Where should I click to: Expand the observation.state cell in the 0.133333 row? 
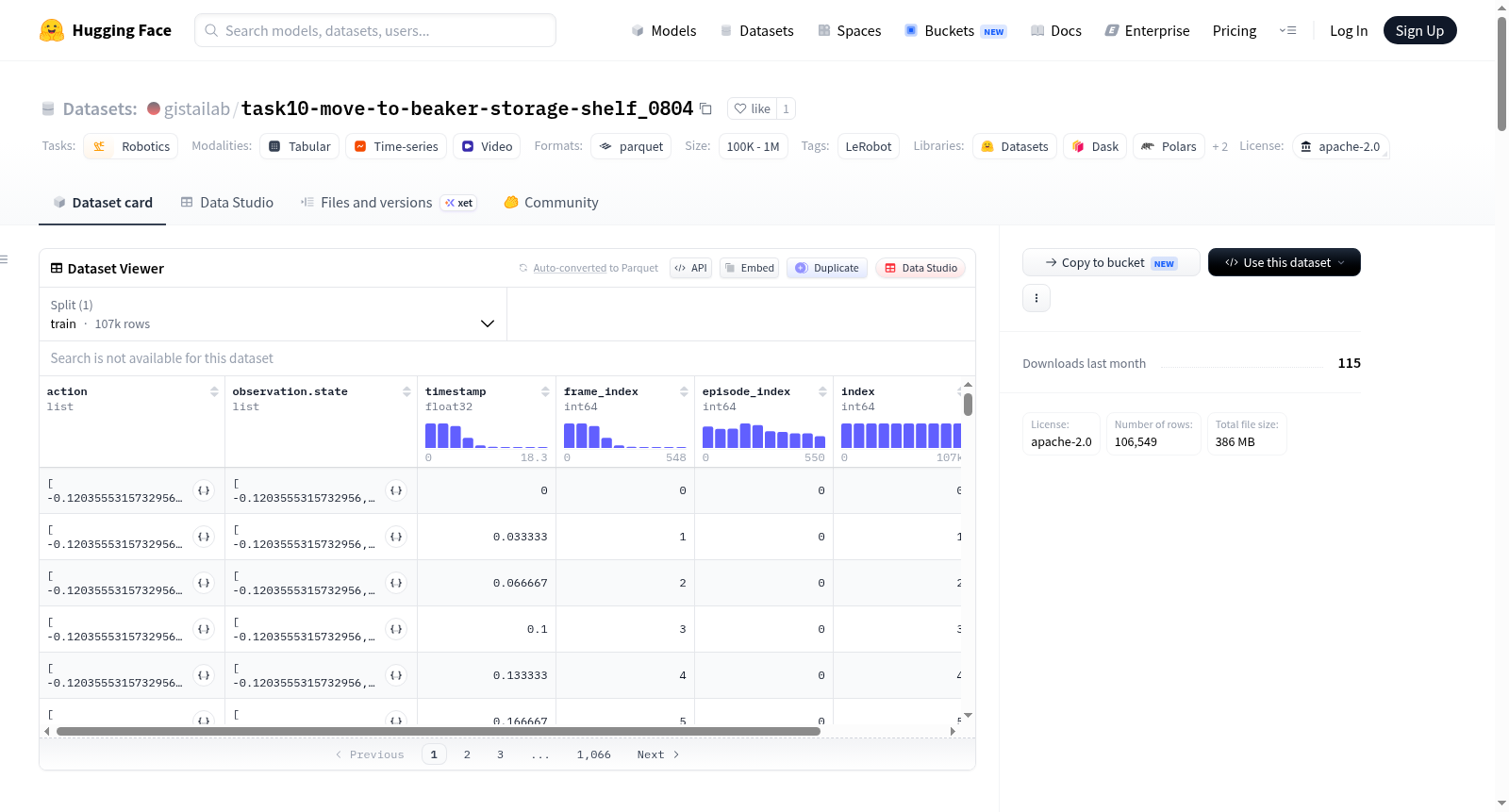point(396,675)
